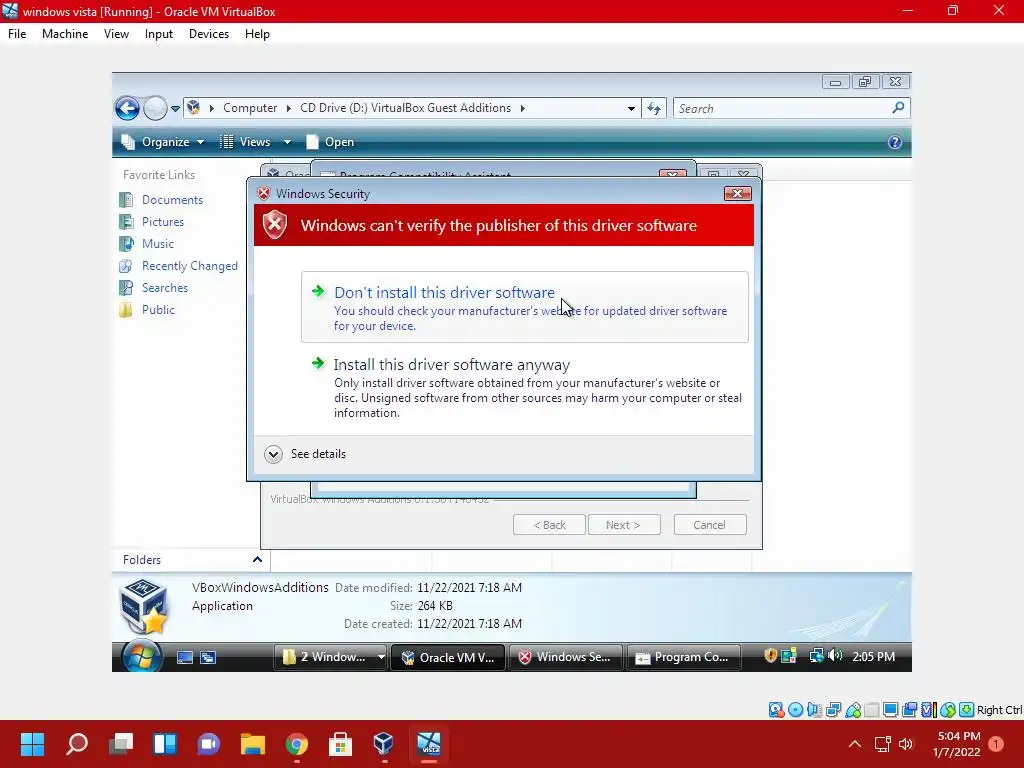Click the Open toolbar button

pos(330,142)
